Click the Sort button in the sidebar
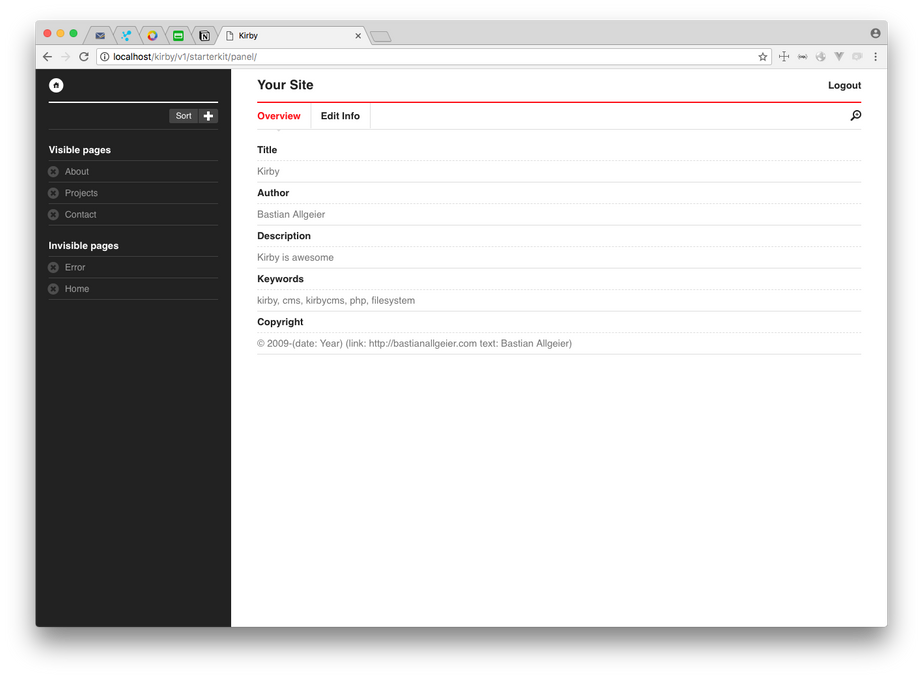Image resolution: width=924 pixels, height=679 pixels. point(182,115)
